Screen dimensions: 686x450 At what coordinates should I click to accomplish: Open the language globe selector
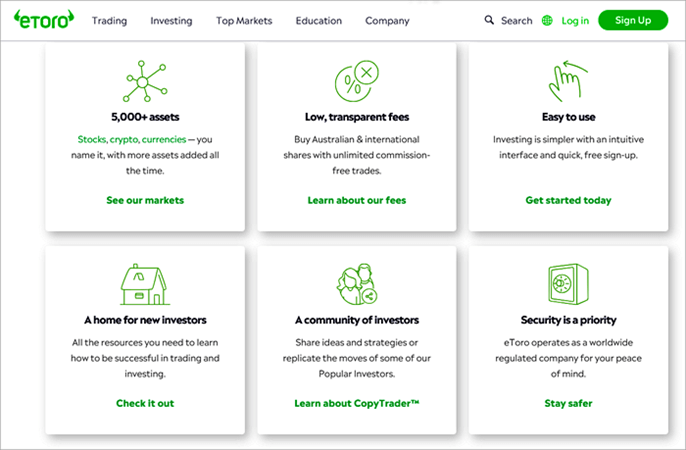(x=547, y=20)
